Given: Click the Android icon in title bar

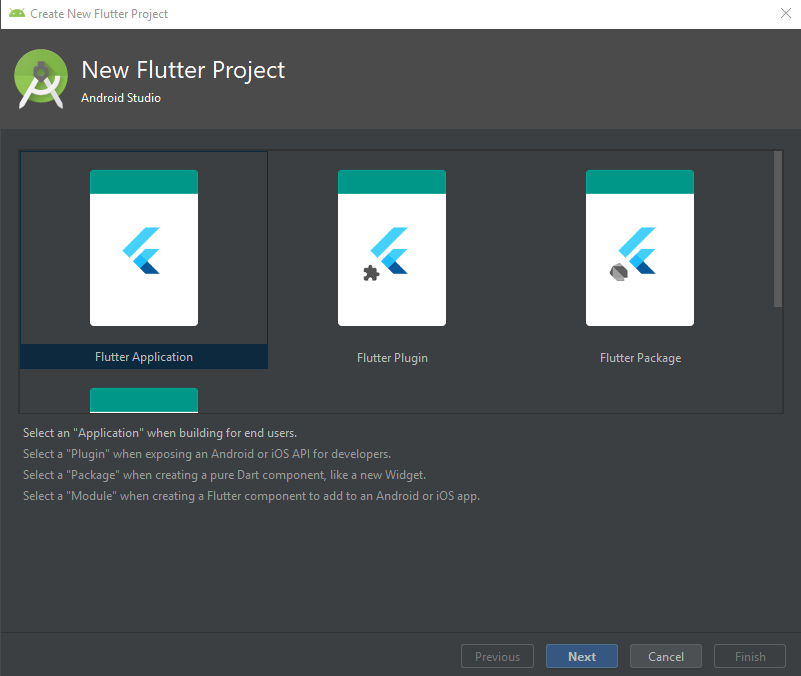Looking at the screenshot, I should (17, 13).
